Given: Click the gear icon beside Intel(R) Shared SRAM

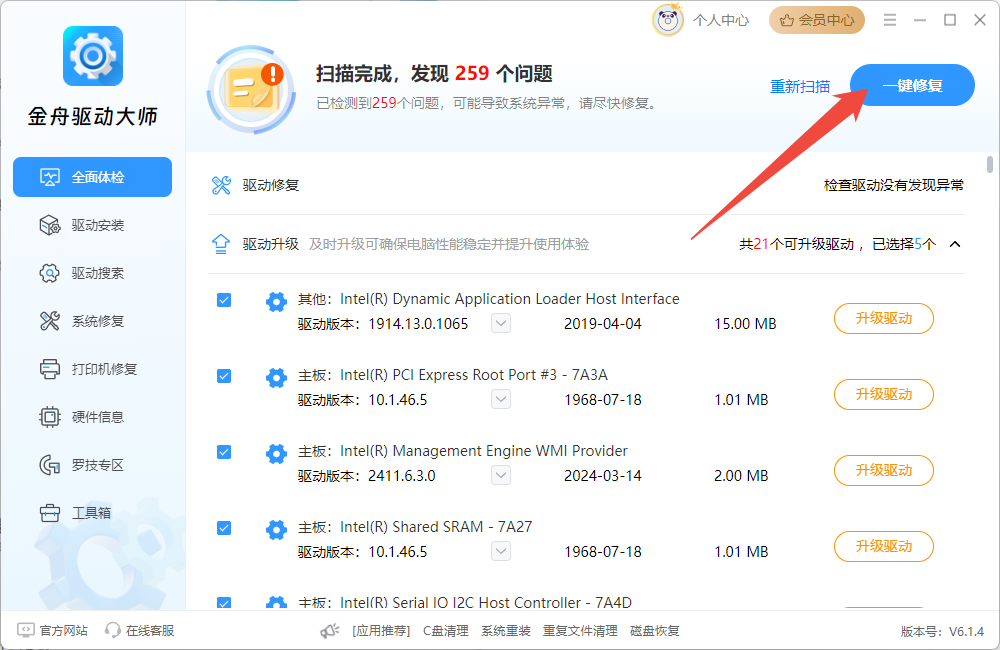Looking at the screenshot, I should coord(276,529).
